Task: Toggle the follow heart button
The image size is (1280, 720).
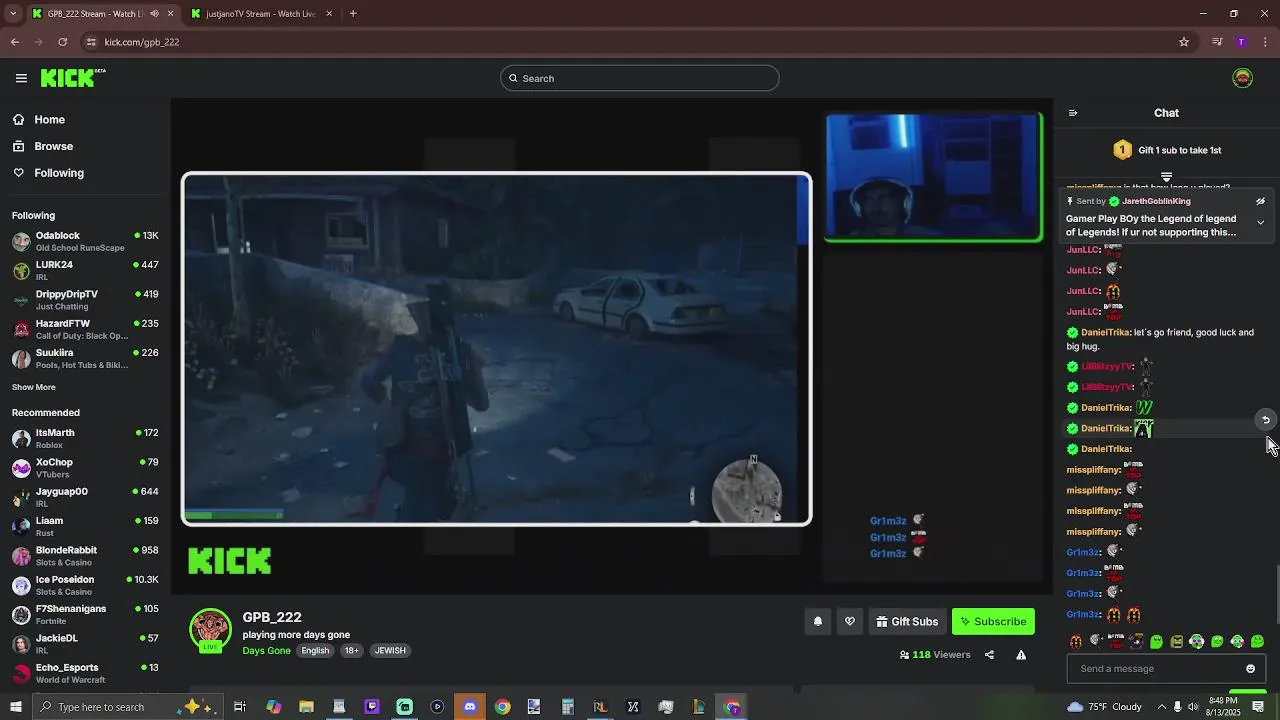Action: coord(850,621)
